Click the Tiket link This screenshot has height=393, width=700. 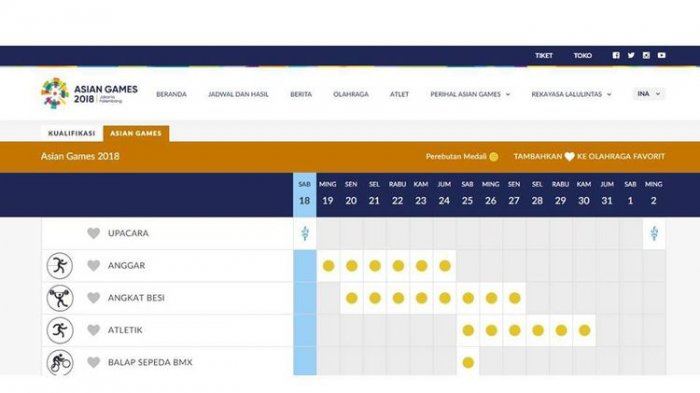(x=544, y=55)
